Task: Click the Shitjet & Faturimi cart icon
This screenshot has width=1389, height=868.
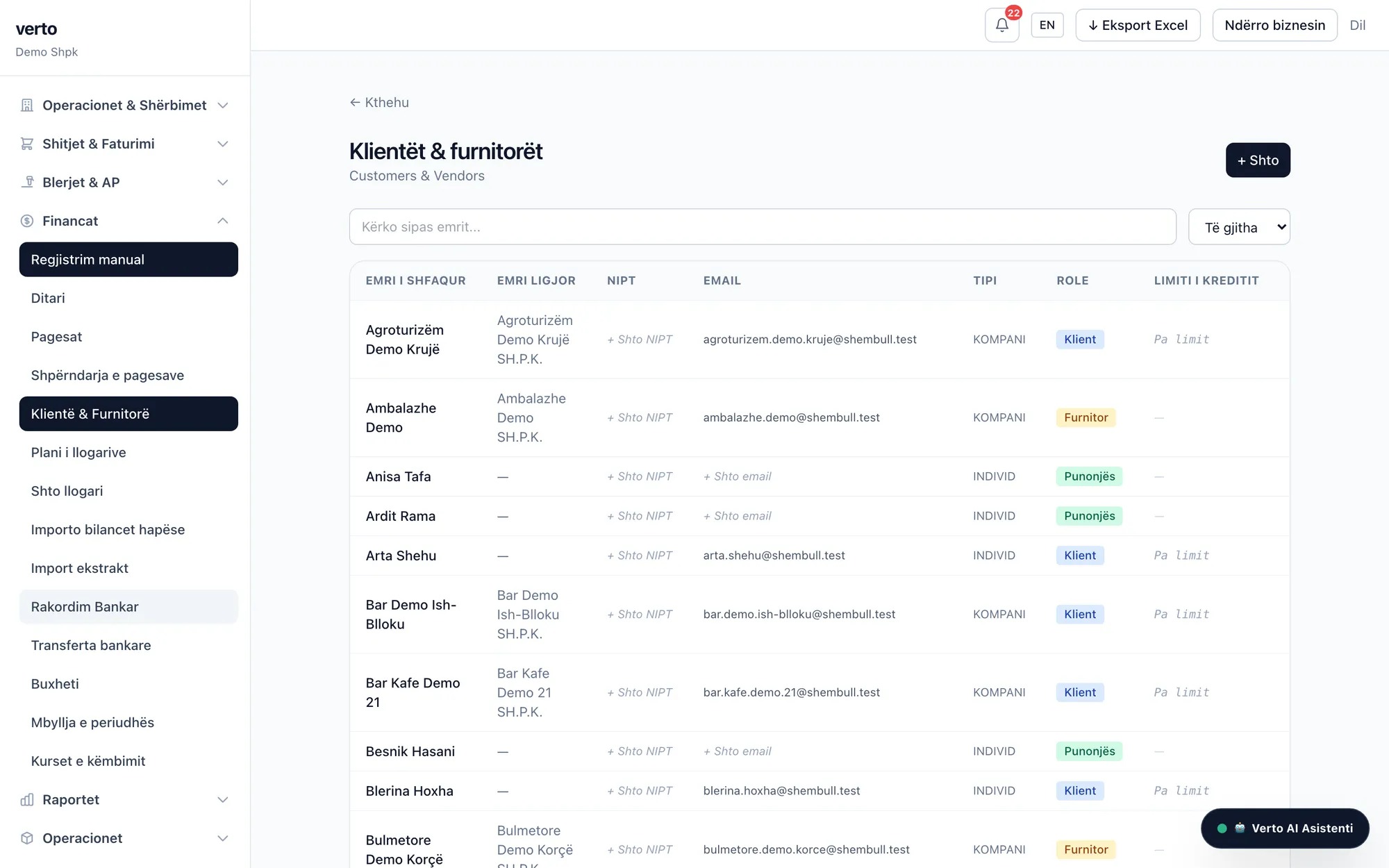Action: pos(27,144)
